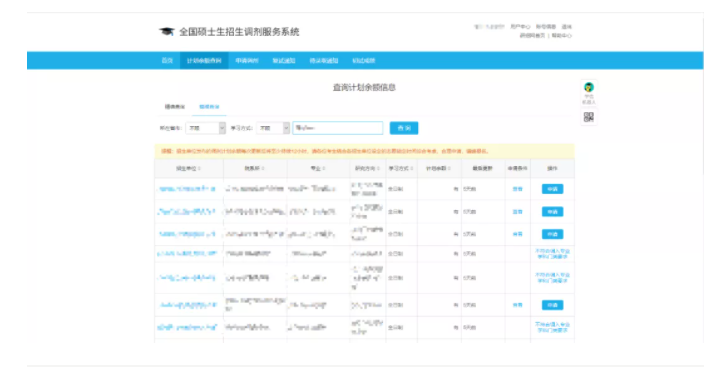The image size is (716, 367).
Task: Open the 所在省市 province dropdown
Action: tap(205, 128)
